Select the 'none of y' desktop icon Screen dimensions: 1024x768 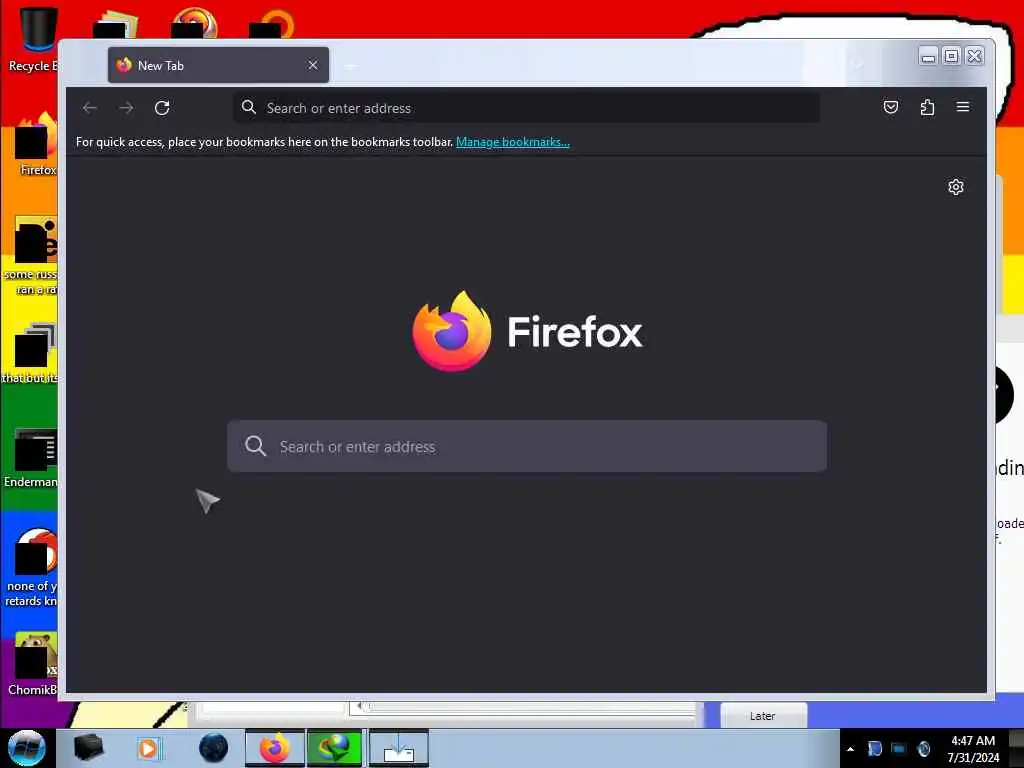click(31, 568)
